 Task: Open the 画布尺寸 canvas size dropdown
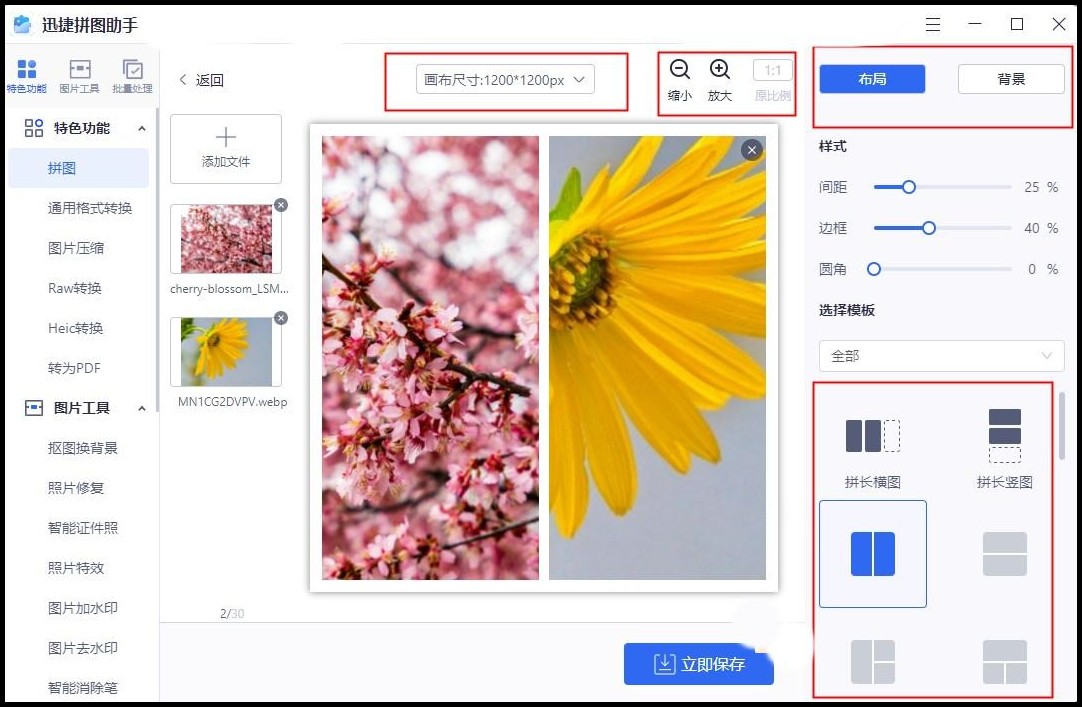pyautogui.click(x=506, y=79)
